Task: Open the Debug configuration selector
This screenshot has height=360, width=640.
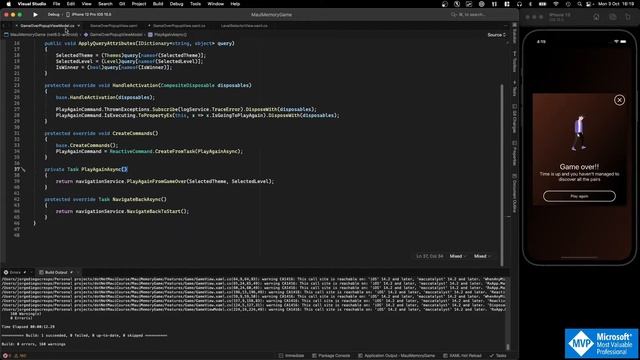Action: 53,15
